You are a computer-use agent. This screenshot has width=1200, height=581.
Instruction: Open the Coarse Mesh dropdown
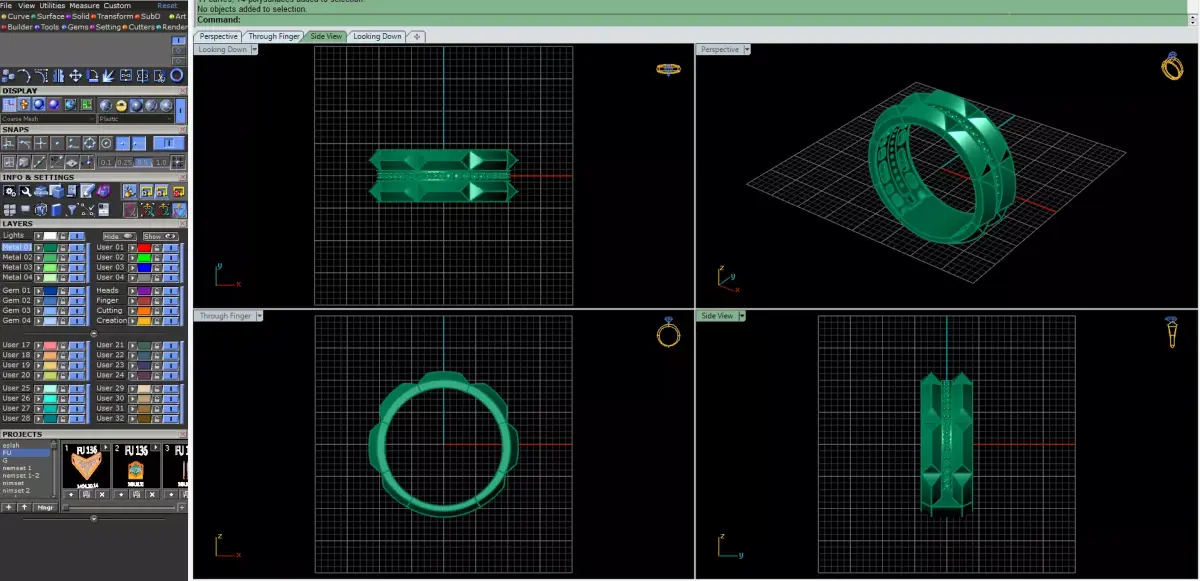tap(48, 118)
